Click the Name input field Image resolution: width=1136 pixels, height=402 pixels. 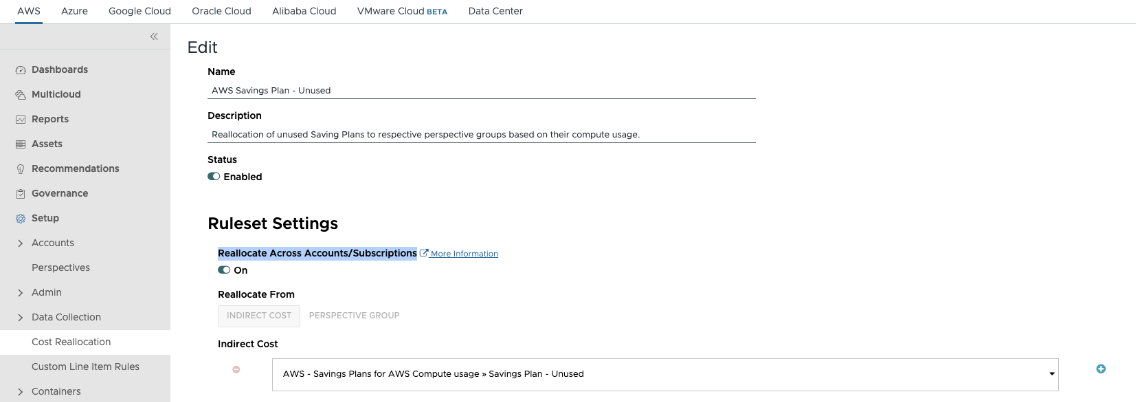click(481, 90)
